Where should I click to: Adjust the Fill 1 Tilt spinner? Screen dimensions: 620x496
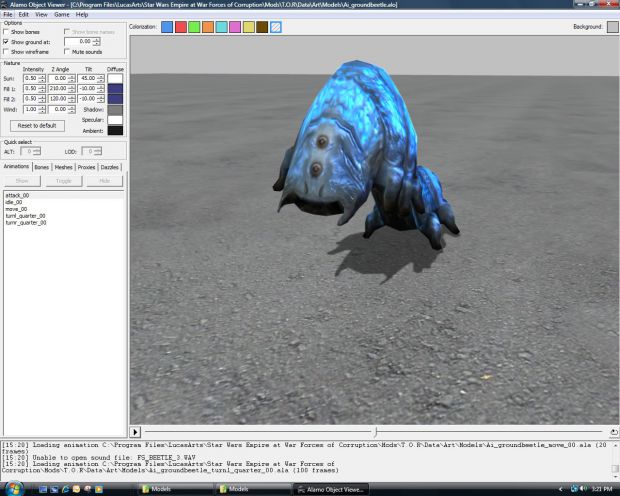pos(91,89)
